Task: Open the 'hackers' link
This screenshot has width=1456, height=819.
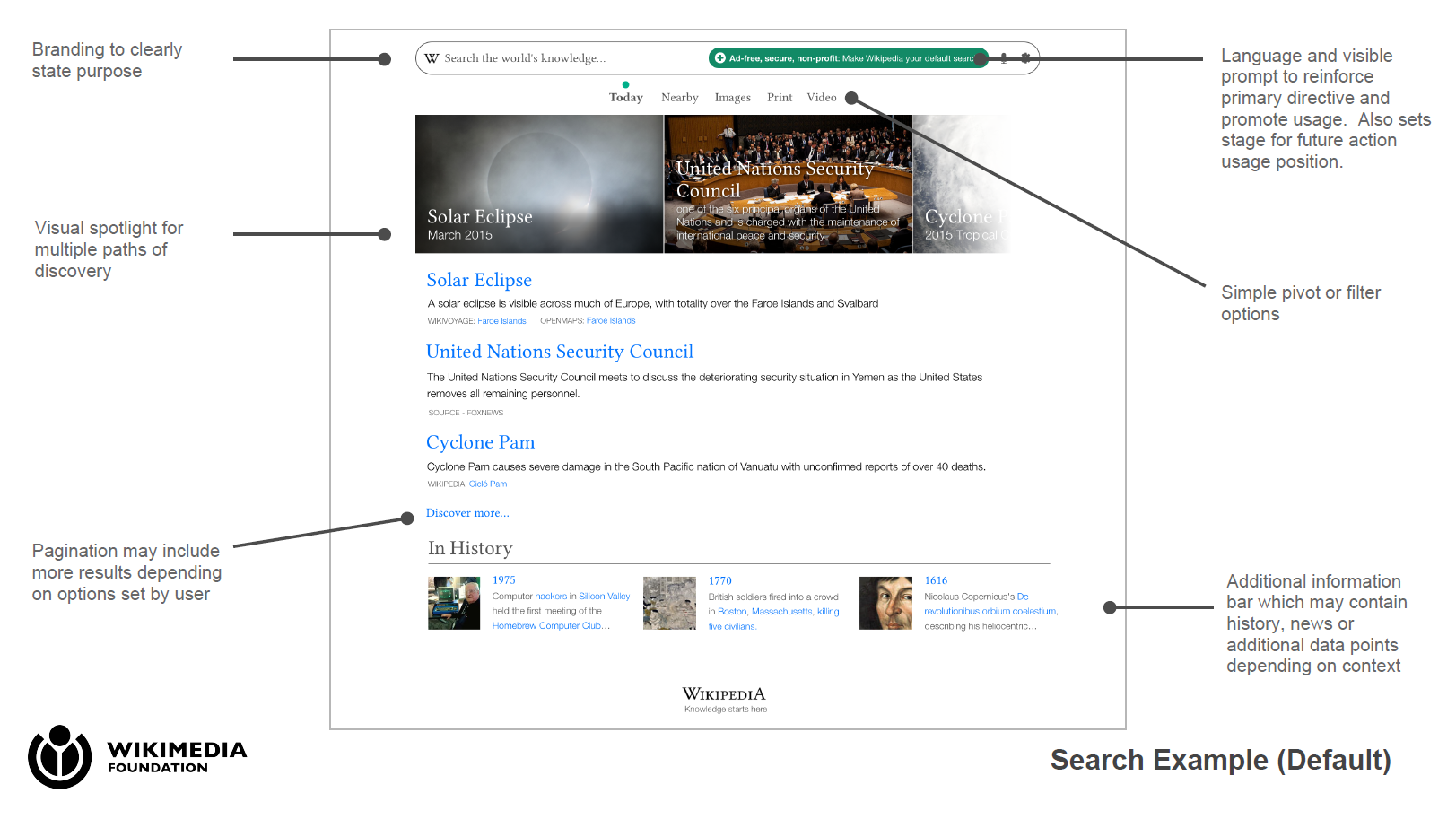Action: (x=551, y=597)
